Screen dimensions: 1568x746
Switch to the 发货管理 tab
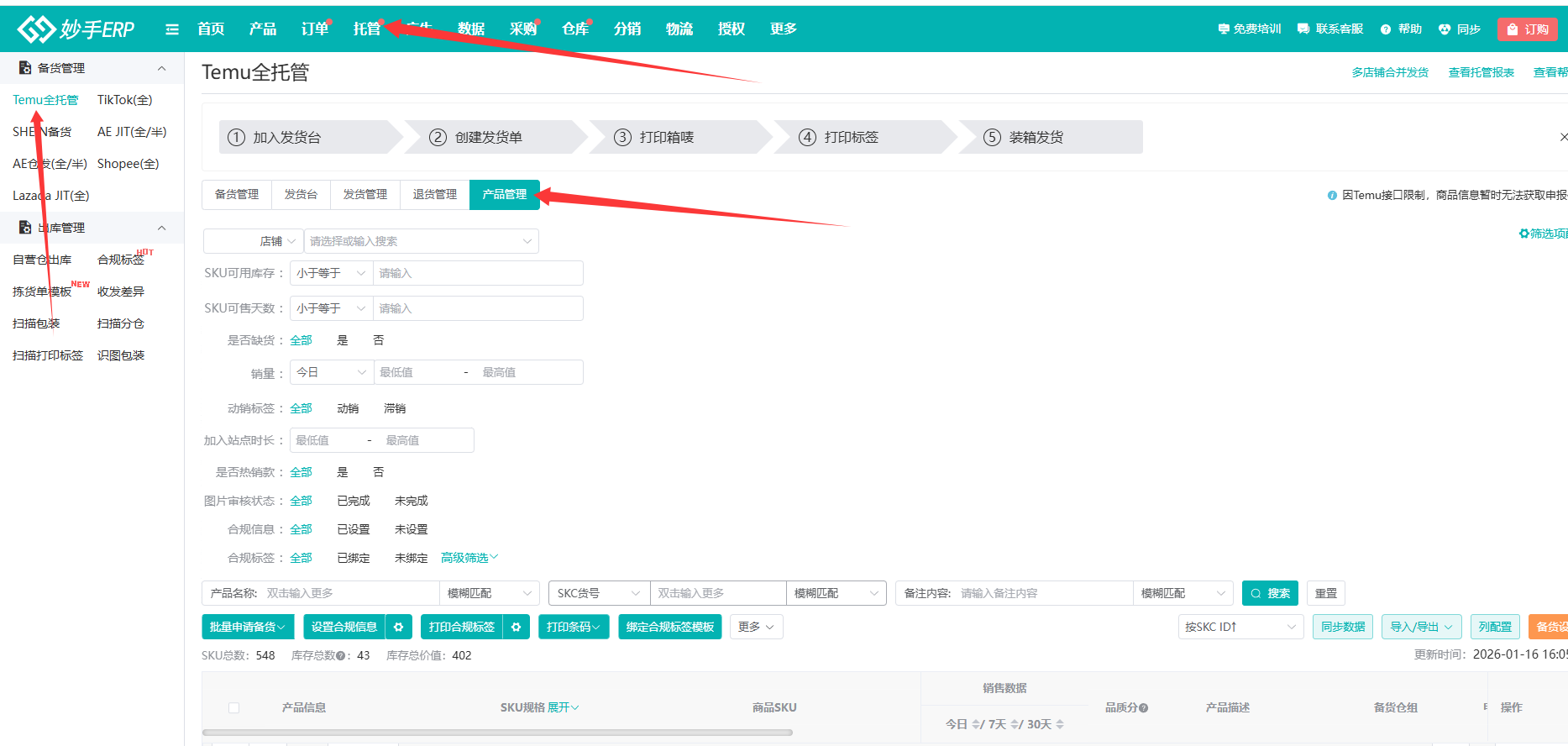[365, 194]
